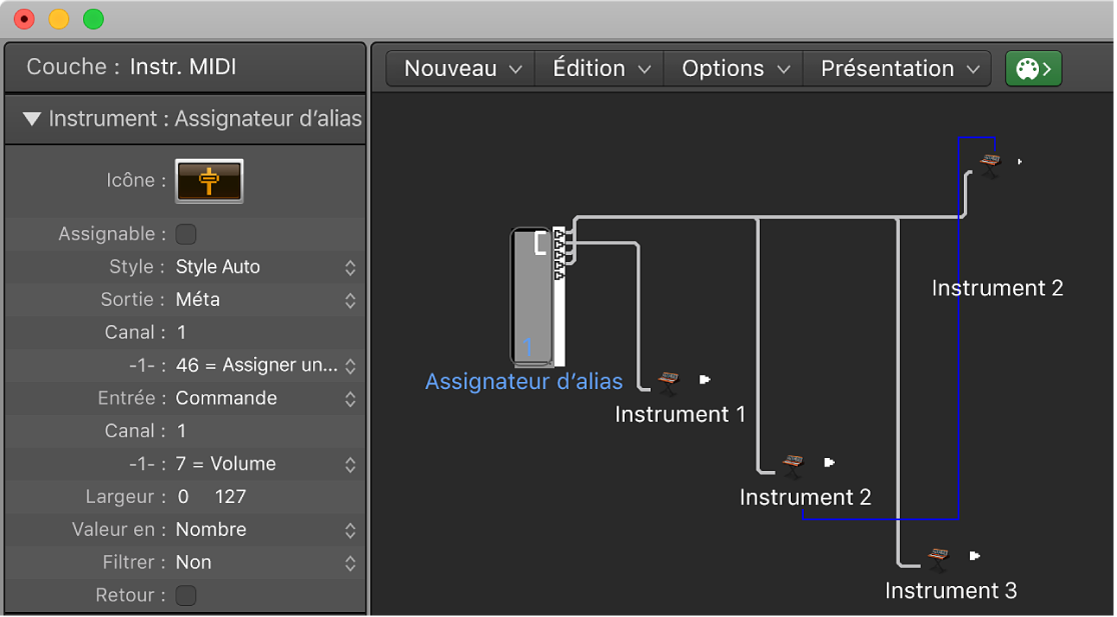
Task: Click the Couche Instr. MIDI layer selector
Action: tap(183, 67)
